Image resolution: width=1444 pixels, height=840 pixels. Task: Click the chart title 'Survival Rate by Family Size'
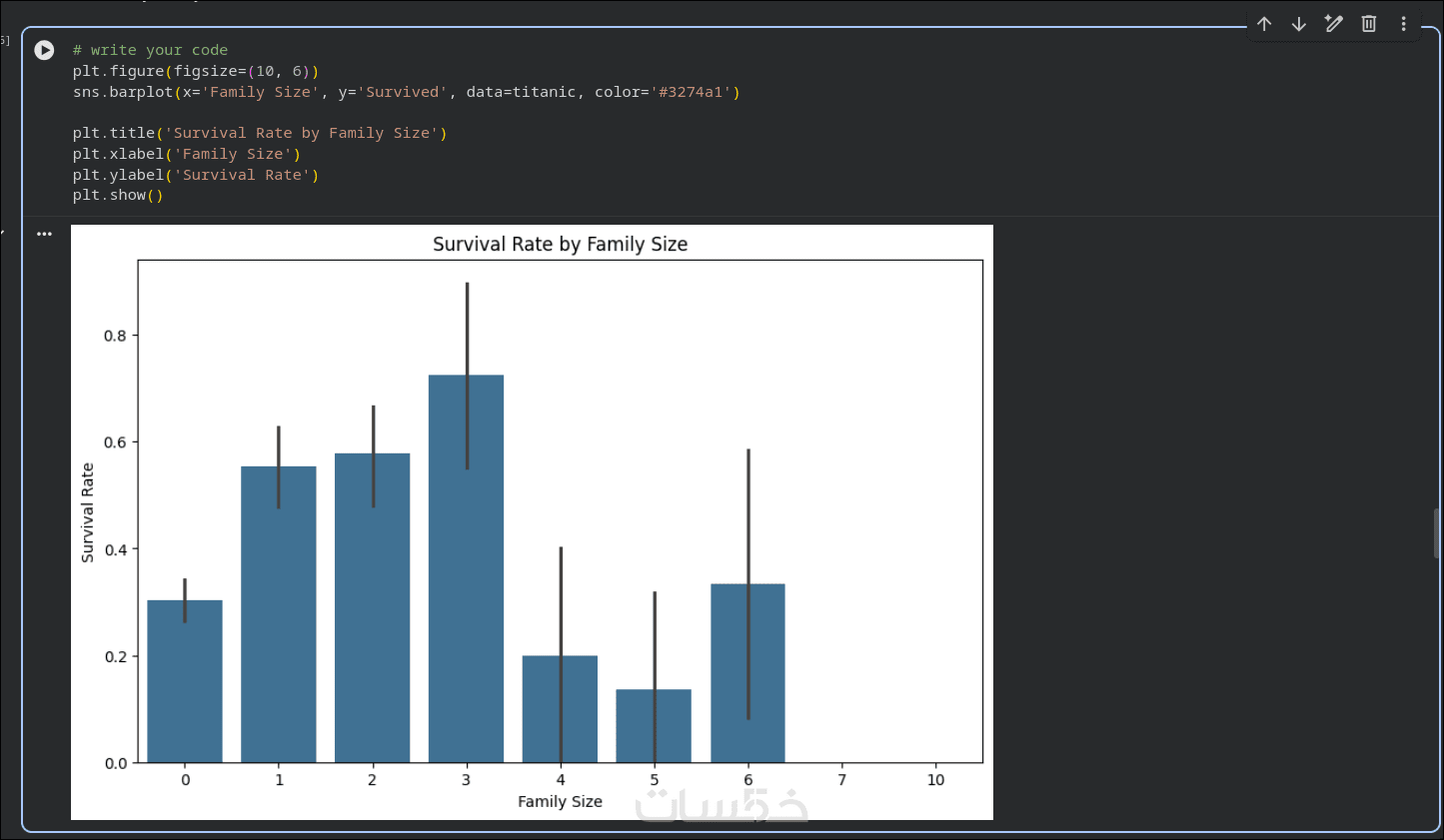[560, 244]
